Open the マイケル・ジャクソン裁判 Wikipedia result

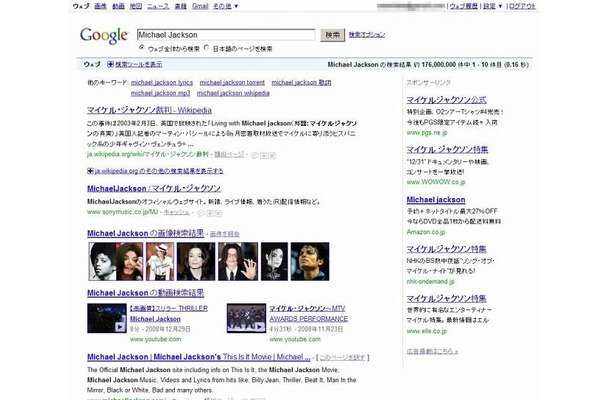click(x=150, y=107)
